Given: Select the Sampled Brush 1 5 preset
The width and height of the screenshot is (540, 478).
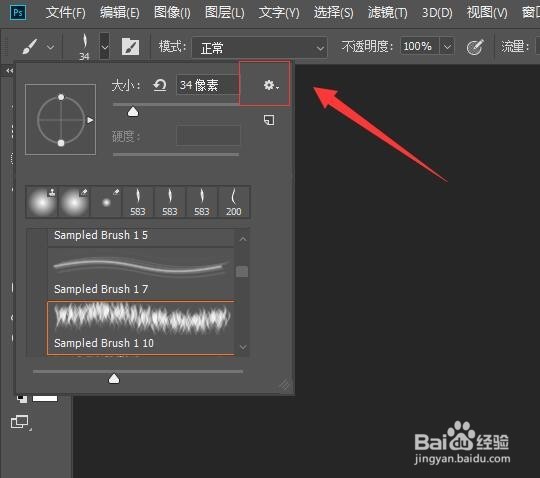Looking at the screenshot, I should pyautogui.click(x=141, y=237).
